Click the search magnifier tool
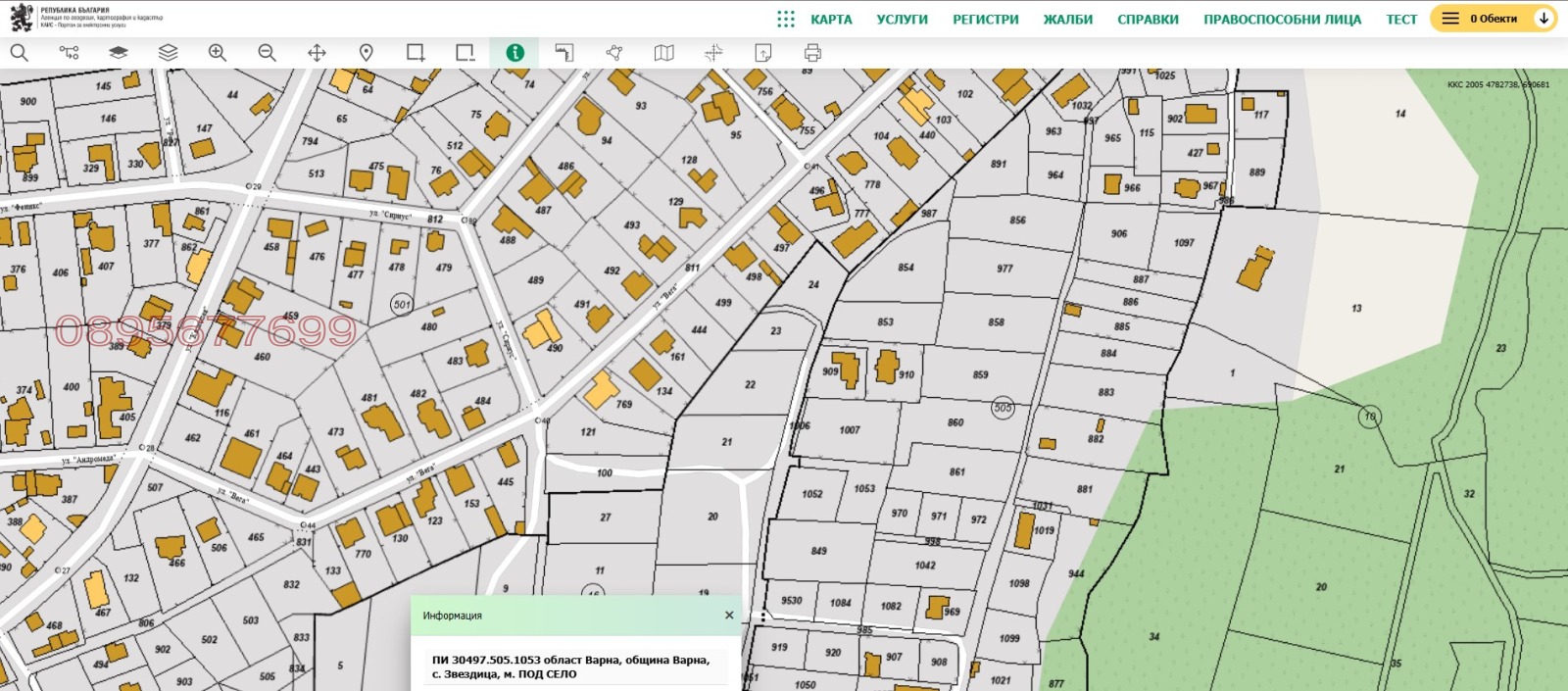1568x691 pixels. (x=20, y=53)
